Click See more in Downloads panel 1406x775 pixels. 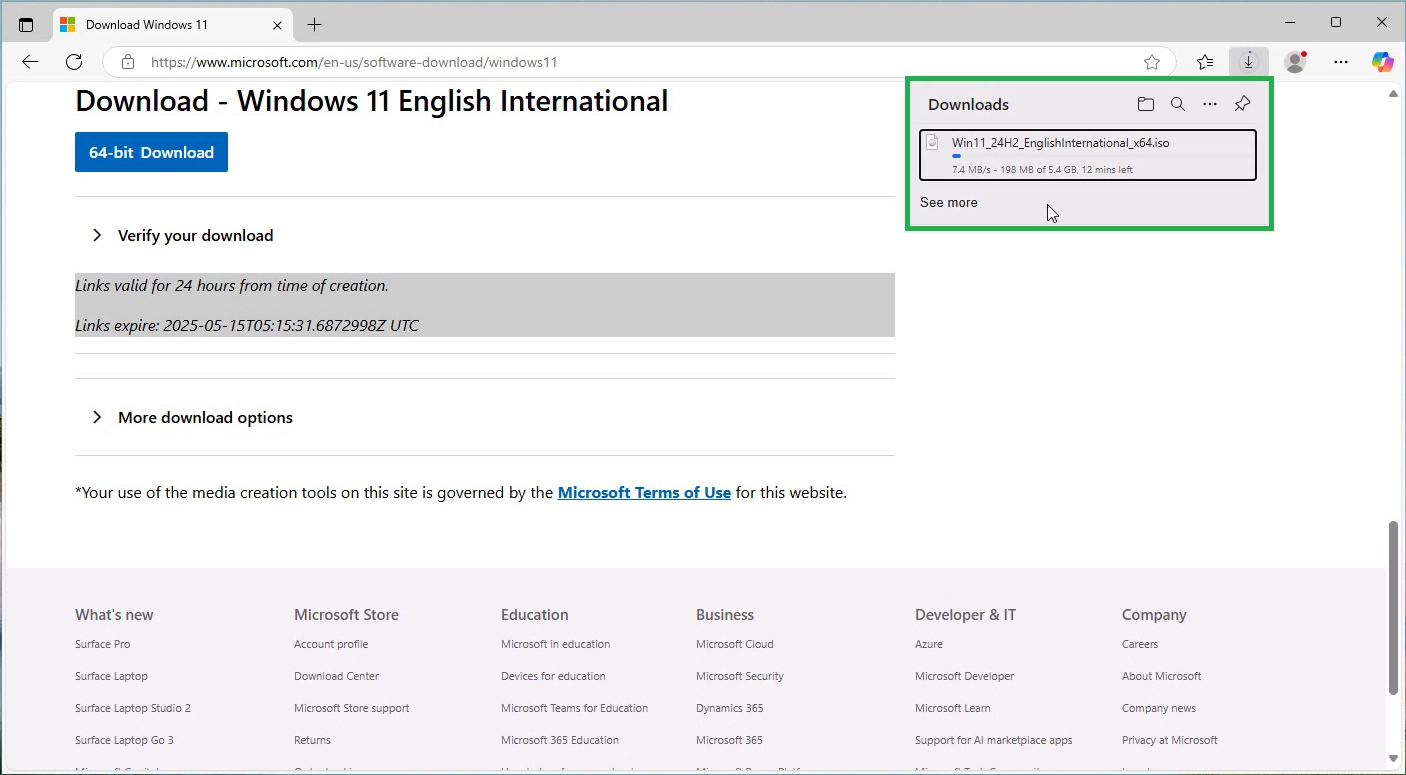click(x=949, y=202)
